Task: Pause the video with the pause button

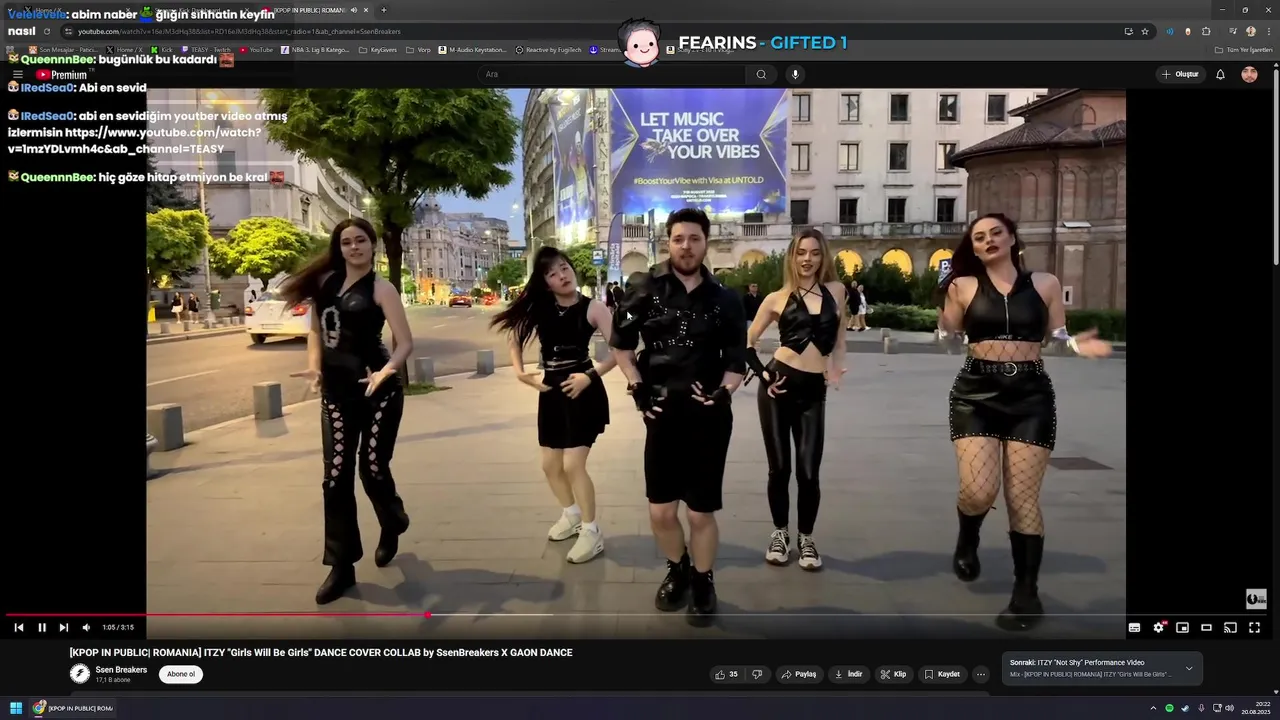Action: point(42,627)
